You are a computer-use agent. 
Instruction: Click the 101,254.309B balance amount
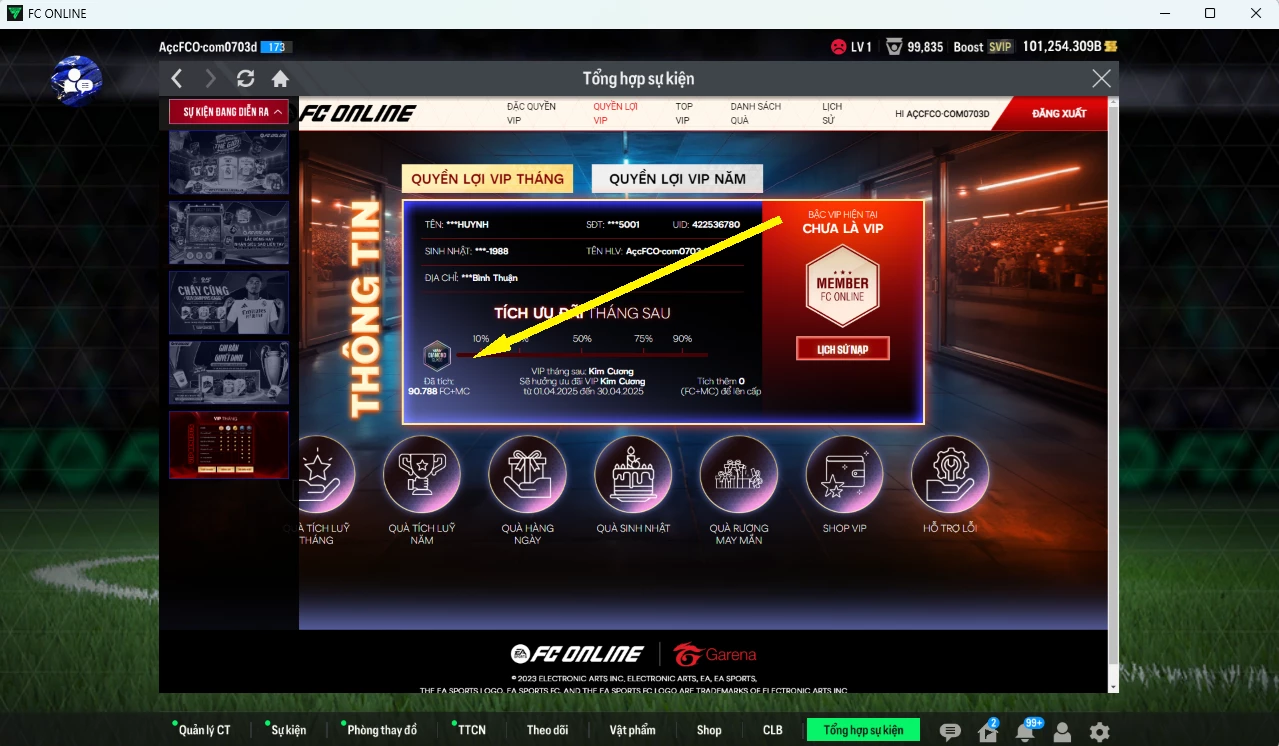coord(1062,47)
